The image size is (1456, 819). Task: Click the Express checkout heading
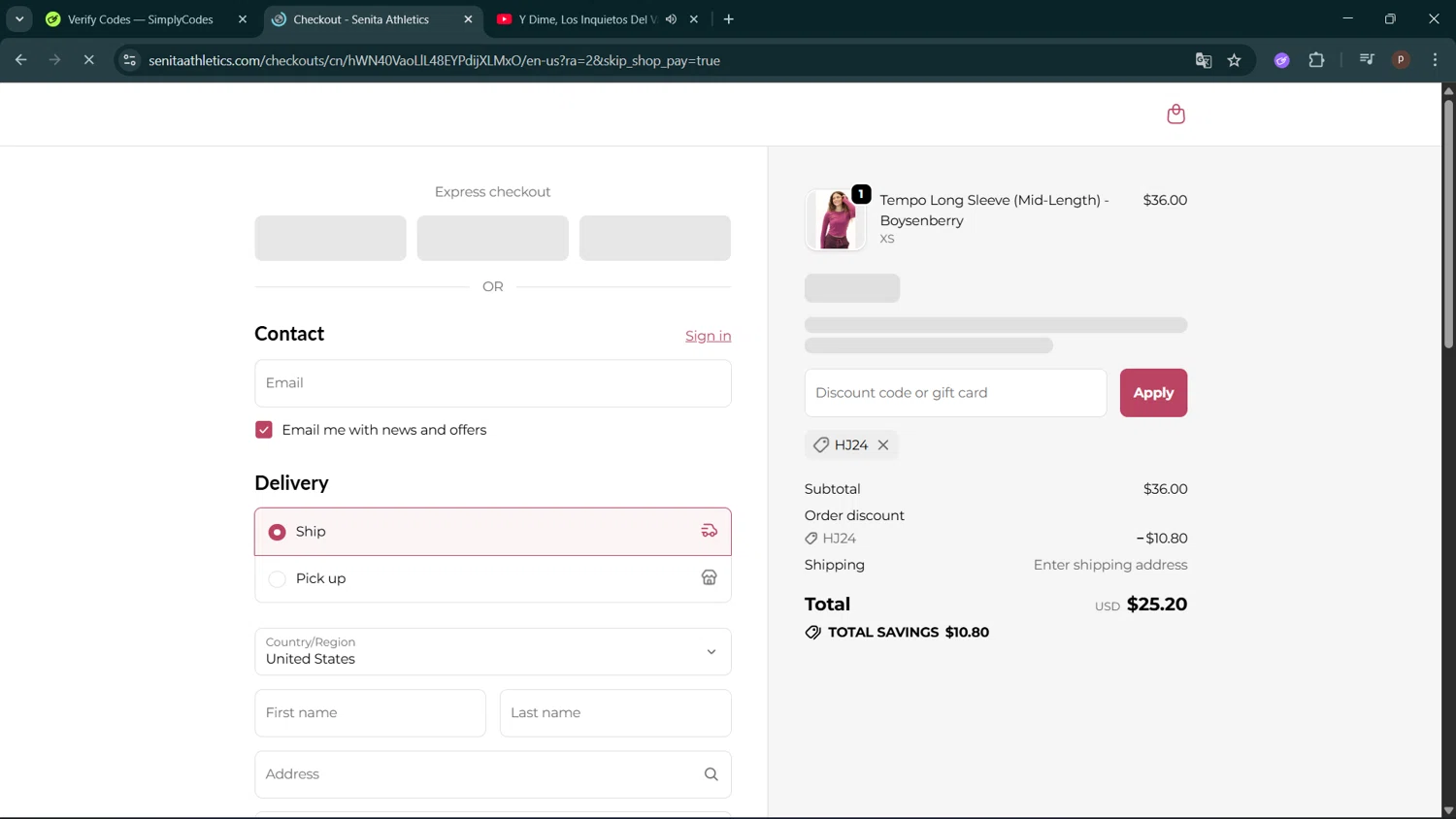pos(492,192)
